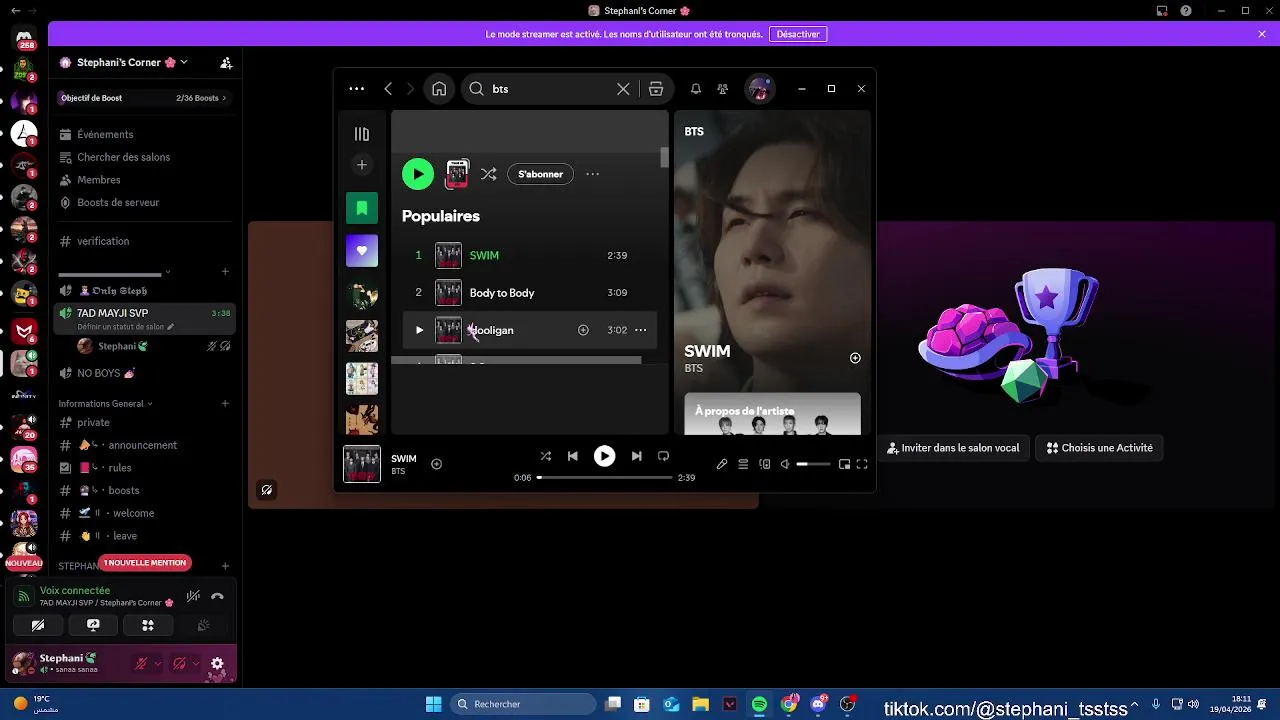This screenshot has width=1280, height=720.
Task: Skip to next track
Action: [x=637, y=456]
